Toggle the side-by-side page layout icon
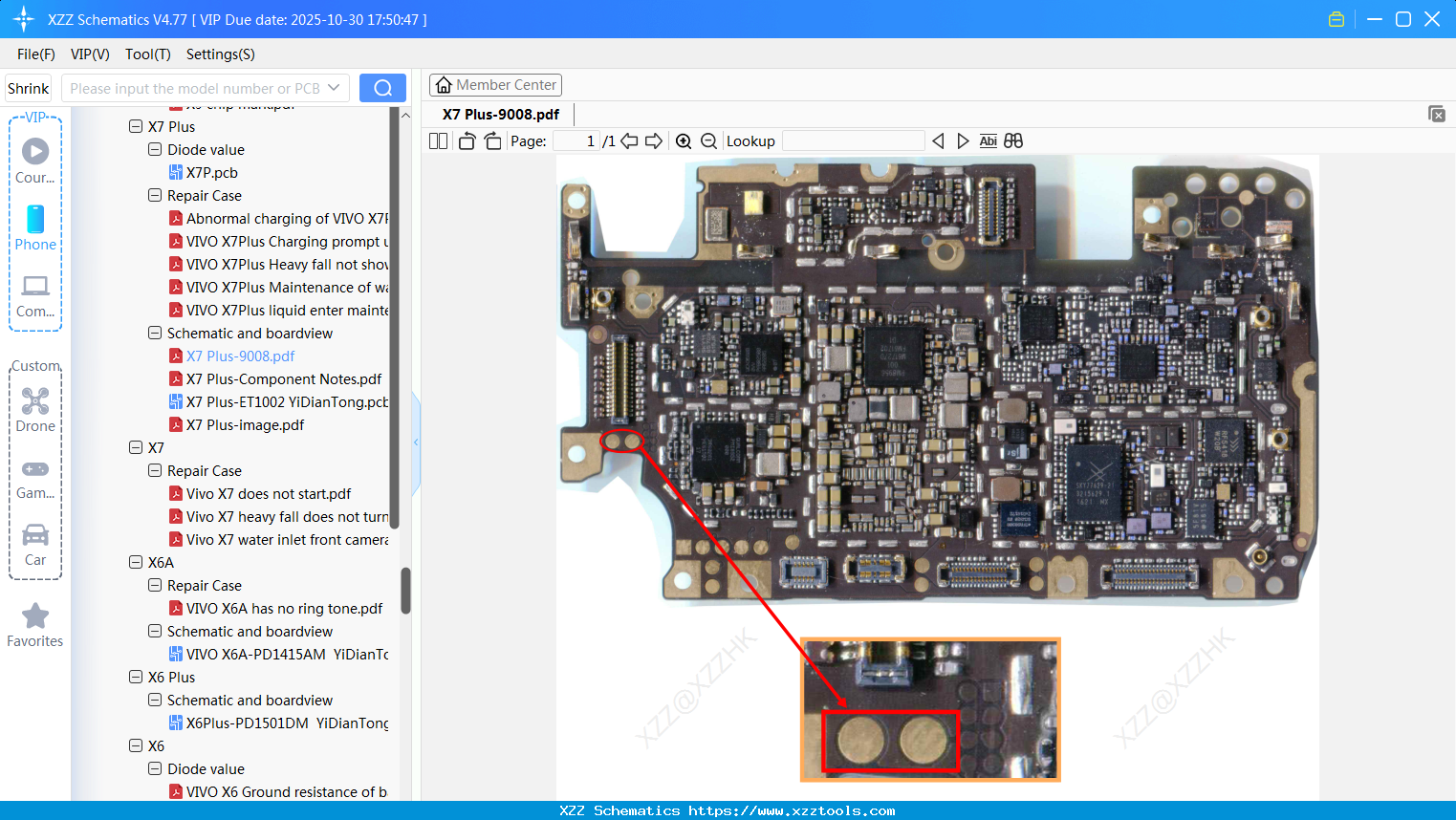Image resolution: width=1456 pixels, height=820 pixels. click(438, 141)
